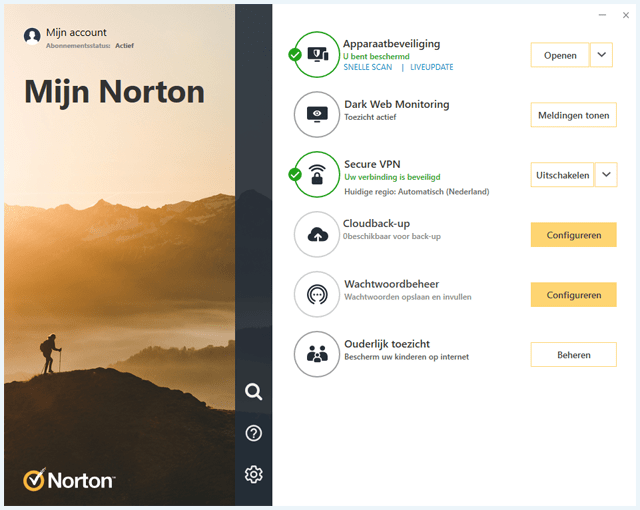The width and height of the screenshot is (640, 510).
Task: Click 'Huidige regio: Automatisch (Nederland)' text
Action: pos(417,191)
